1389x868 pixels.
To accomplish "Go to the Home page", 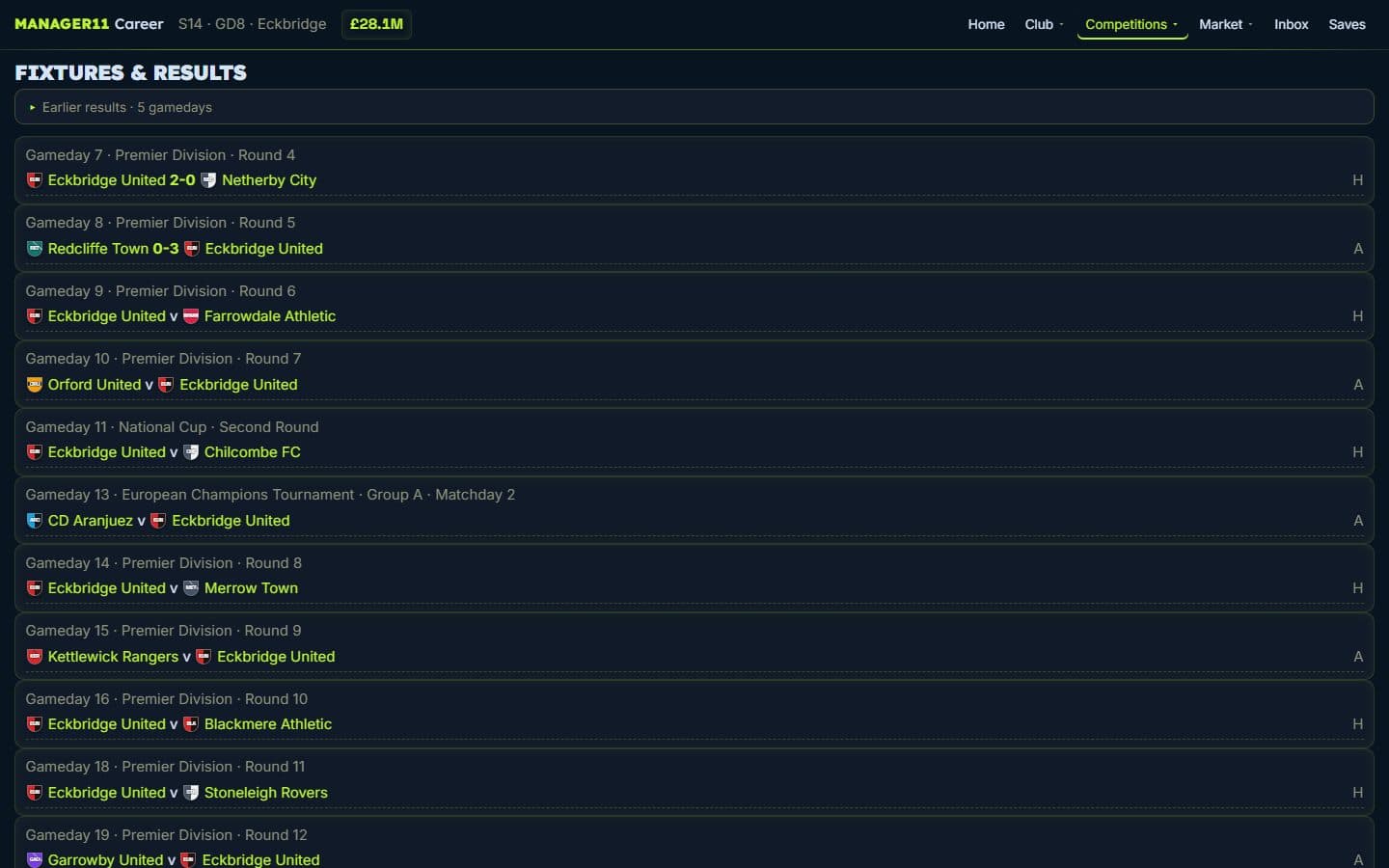I will (x=986, y=24).
